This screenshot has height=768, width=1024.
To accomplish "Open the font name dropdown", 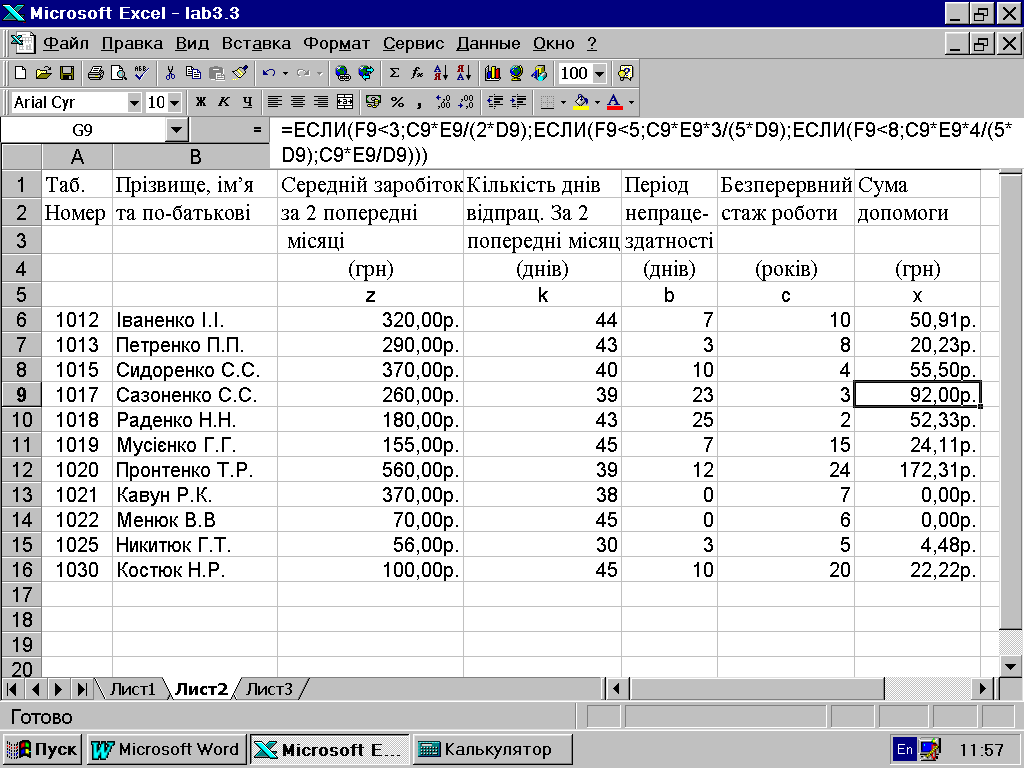I will [134, 103].
